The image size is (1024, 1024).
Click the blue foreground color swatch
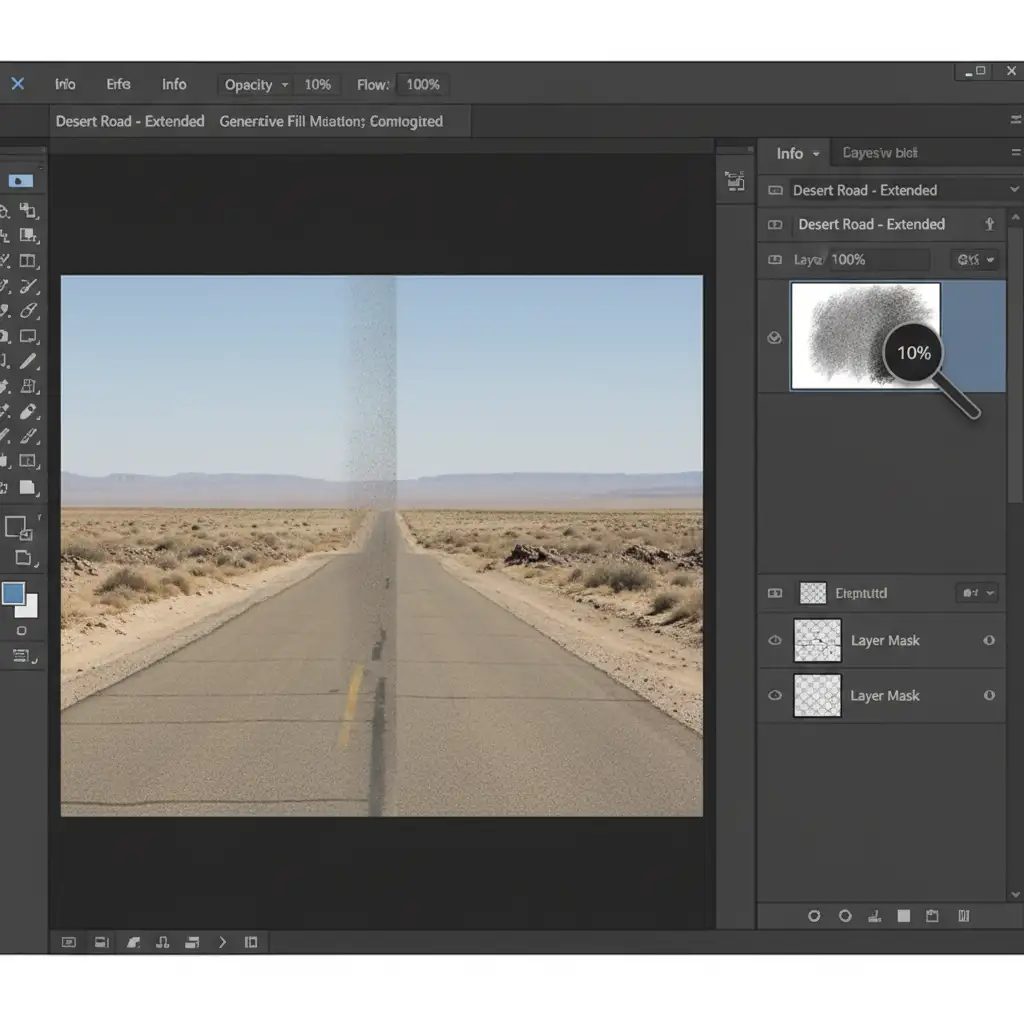click(x=14, y=592)
